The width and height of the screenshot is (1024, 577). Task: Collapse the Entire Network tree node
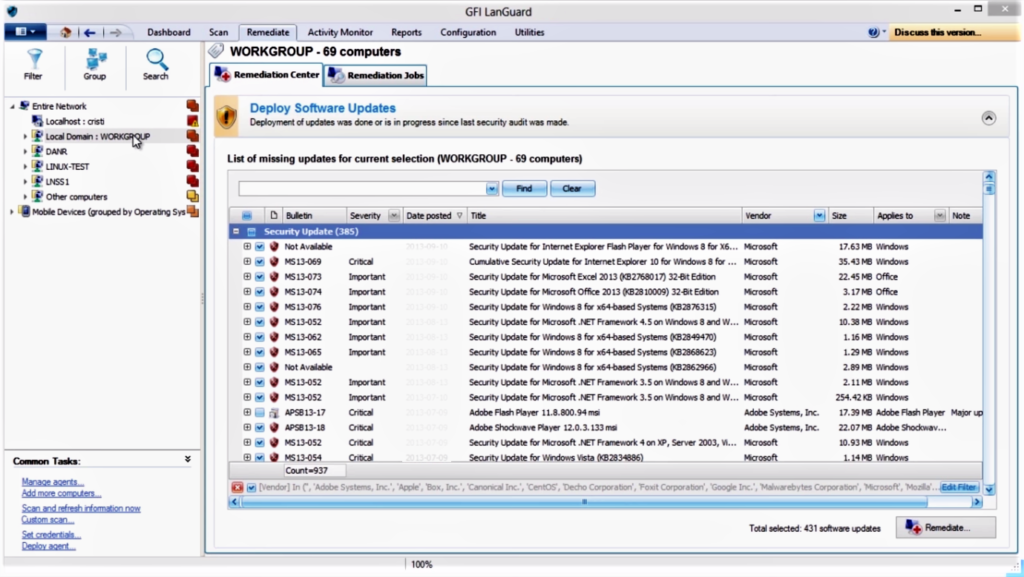[x=12, y=106]
